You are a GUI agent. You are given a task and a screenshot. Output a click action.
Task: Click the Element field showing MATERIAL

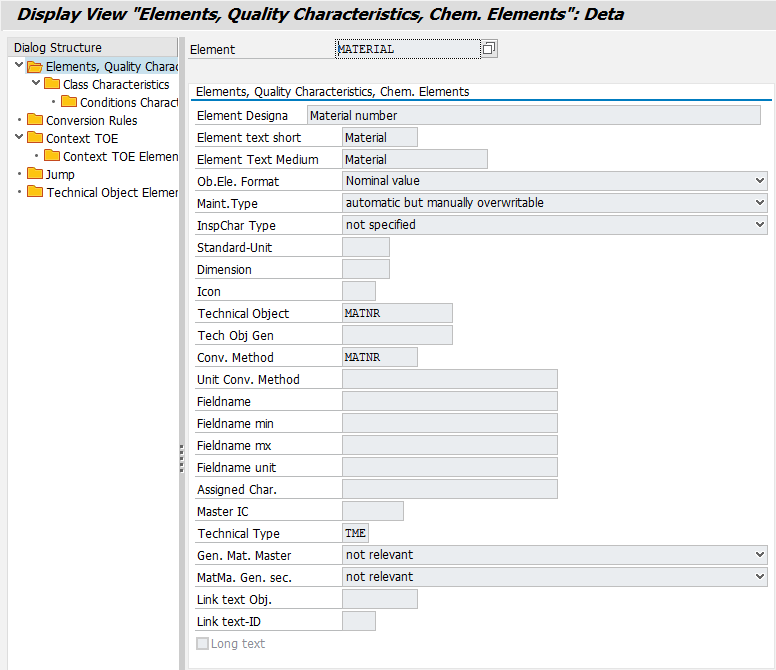(x=407, y=49)
